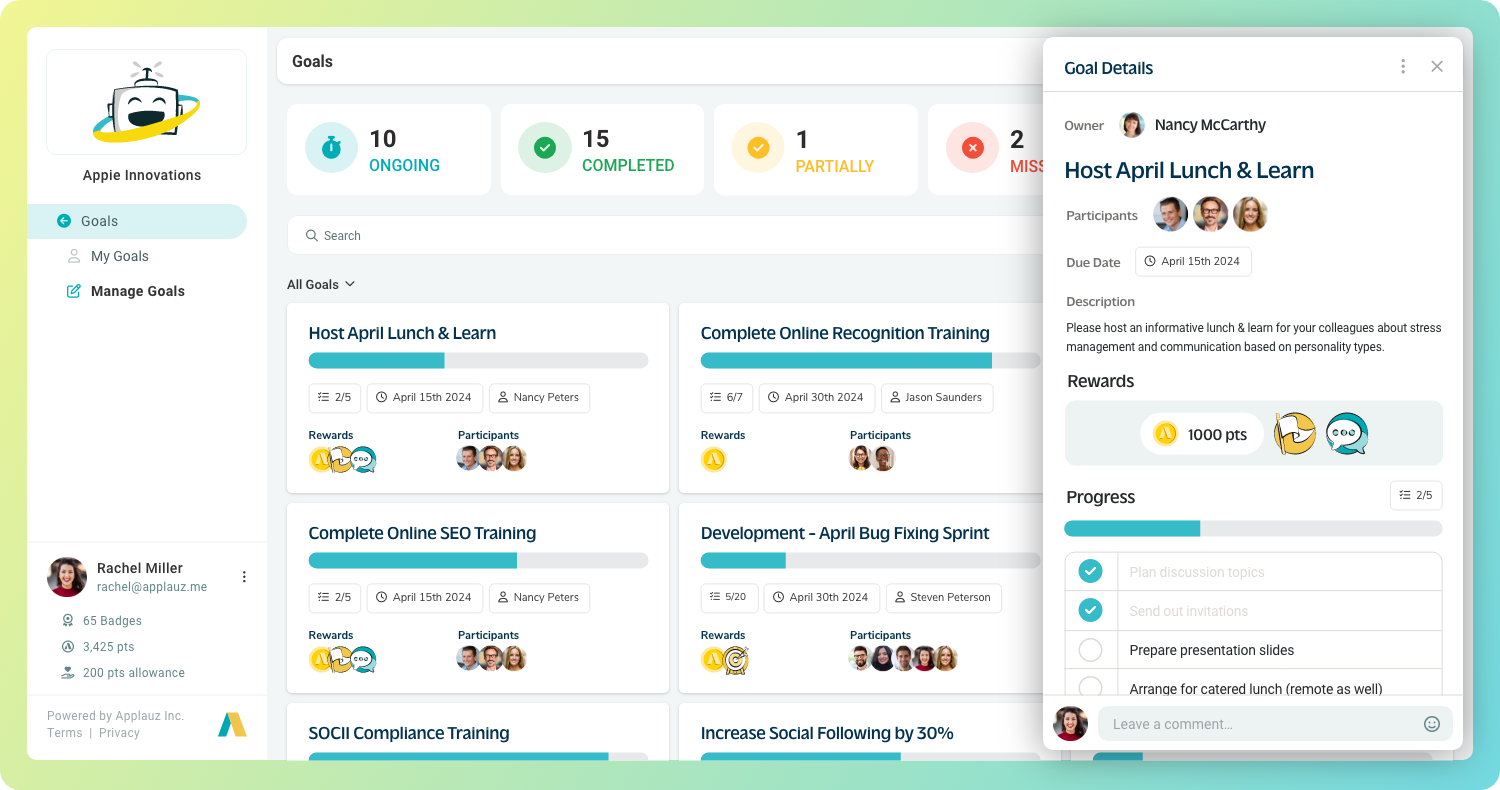
Task: Open the Privacy link
Action: tap(119, 733)
